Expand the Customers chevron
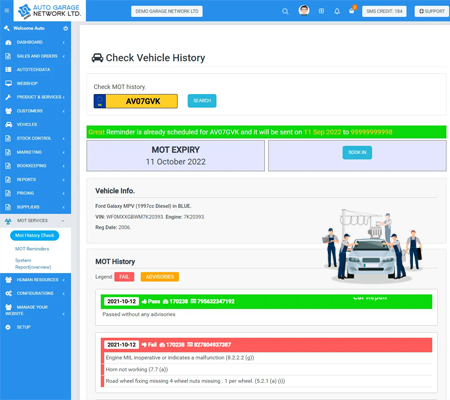This screenshot has width=450, height=400. [63, 111]
